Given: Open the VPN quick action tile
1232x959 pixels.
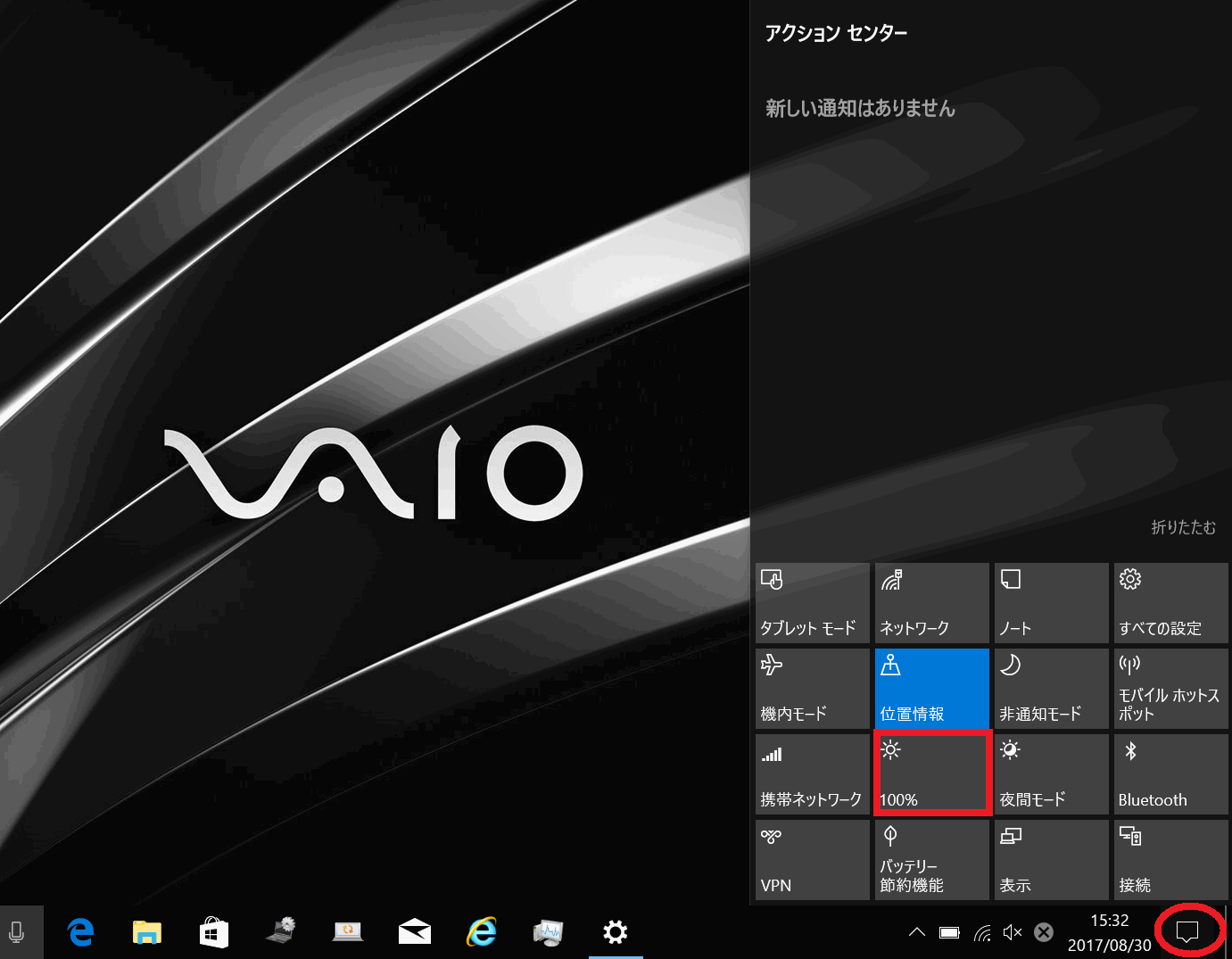Looking at the screenshot, I should coord(812,860).
